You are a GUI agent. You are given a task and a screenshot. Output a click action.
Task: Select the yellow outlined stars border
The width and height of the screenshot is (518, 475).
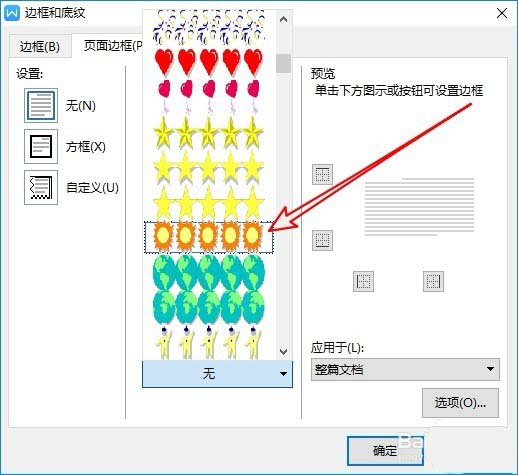click(209, 133)
